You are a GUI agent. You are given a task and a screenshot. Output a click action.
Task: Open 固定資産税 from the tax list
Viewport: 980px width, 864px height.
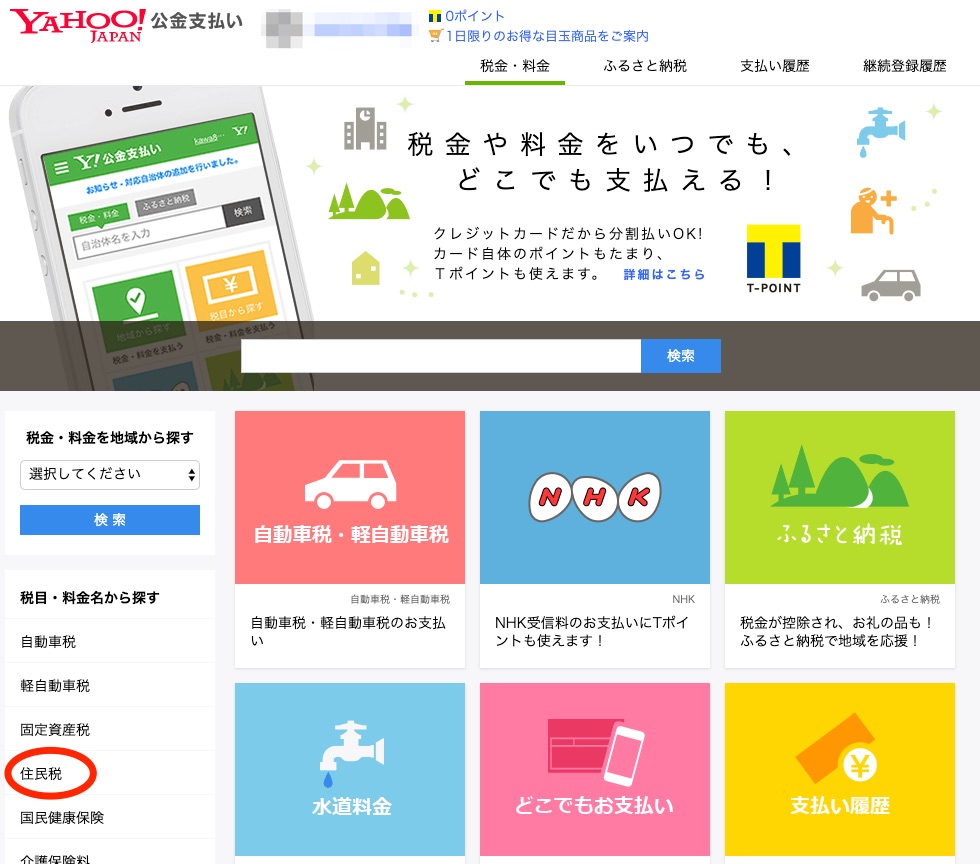coord(55,730)
